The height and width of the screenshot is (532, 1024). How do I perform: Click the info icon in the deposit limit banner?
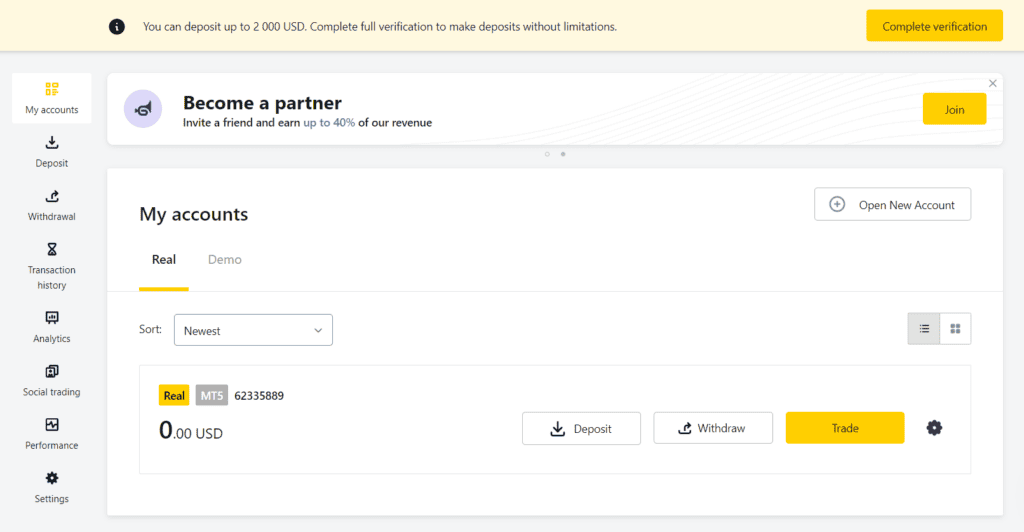pyautogui.click(x=117, y=27)
